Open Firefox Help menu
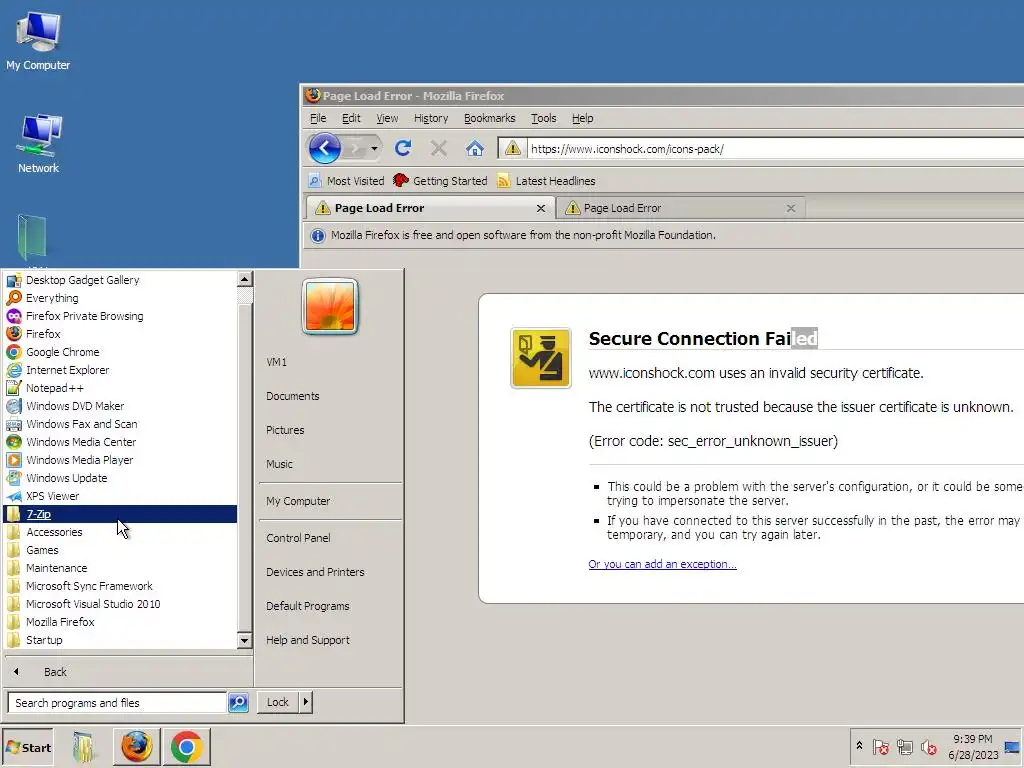The height and width of the screenshot is (768, 1024). coord(583,118)
